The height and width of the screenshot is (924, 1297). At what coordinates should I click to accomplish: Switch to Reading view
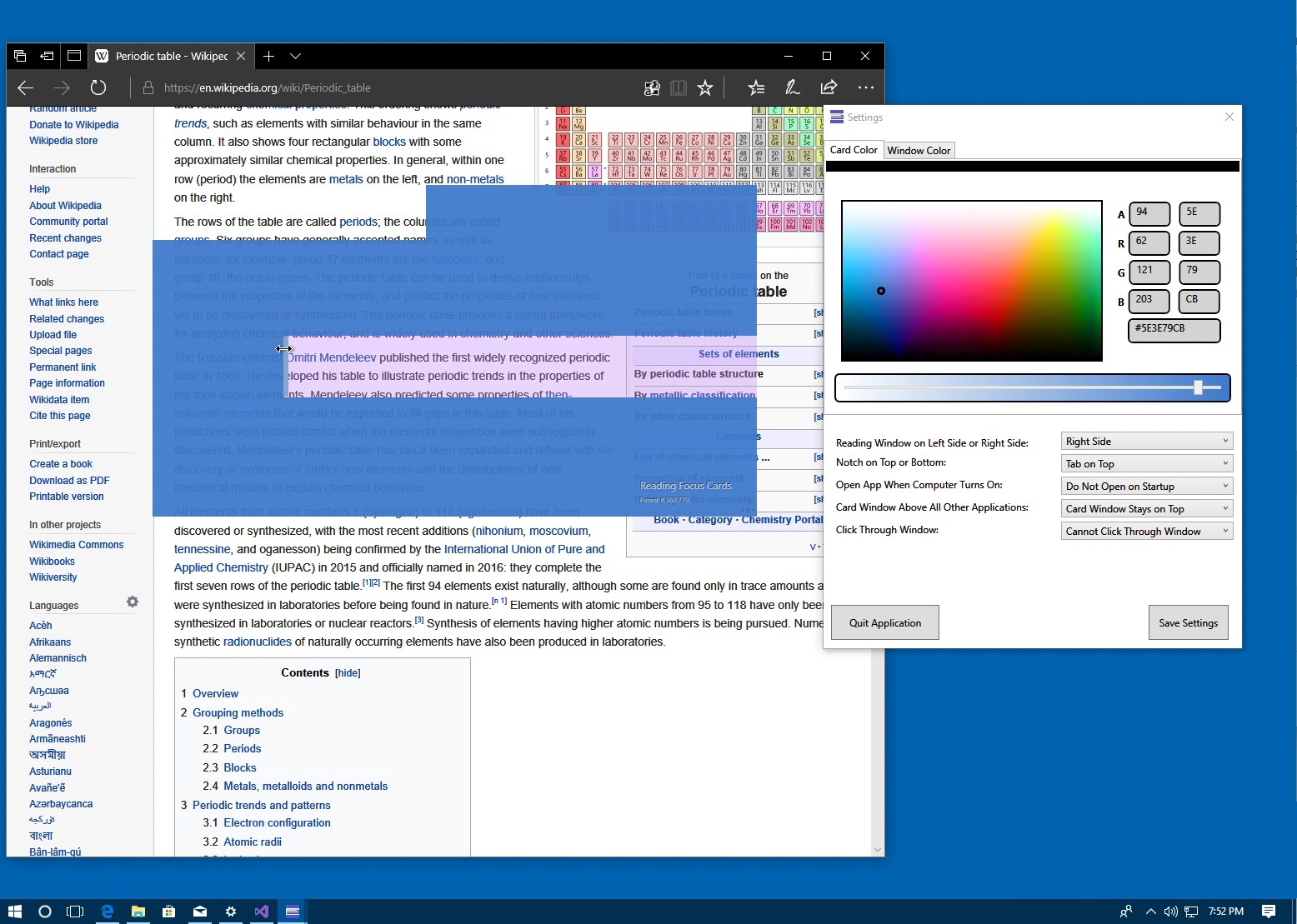point(679,87)
